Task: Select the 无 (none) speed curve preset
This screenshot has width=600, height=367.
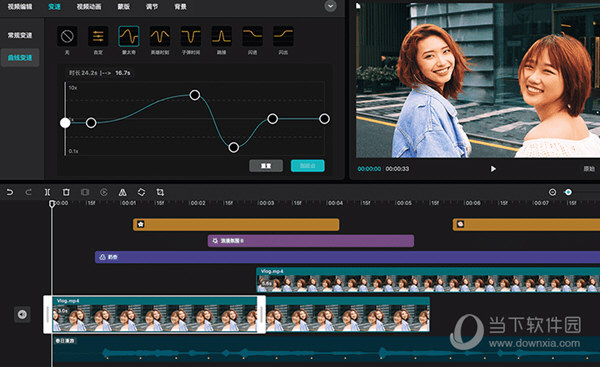Action: coord(67,36)
